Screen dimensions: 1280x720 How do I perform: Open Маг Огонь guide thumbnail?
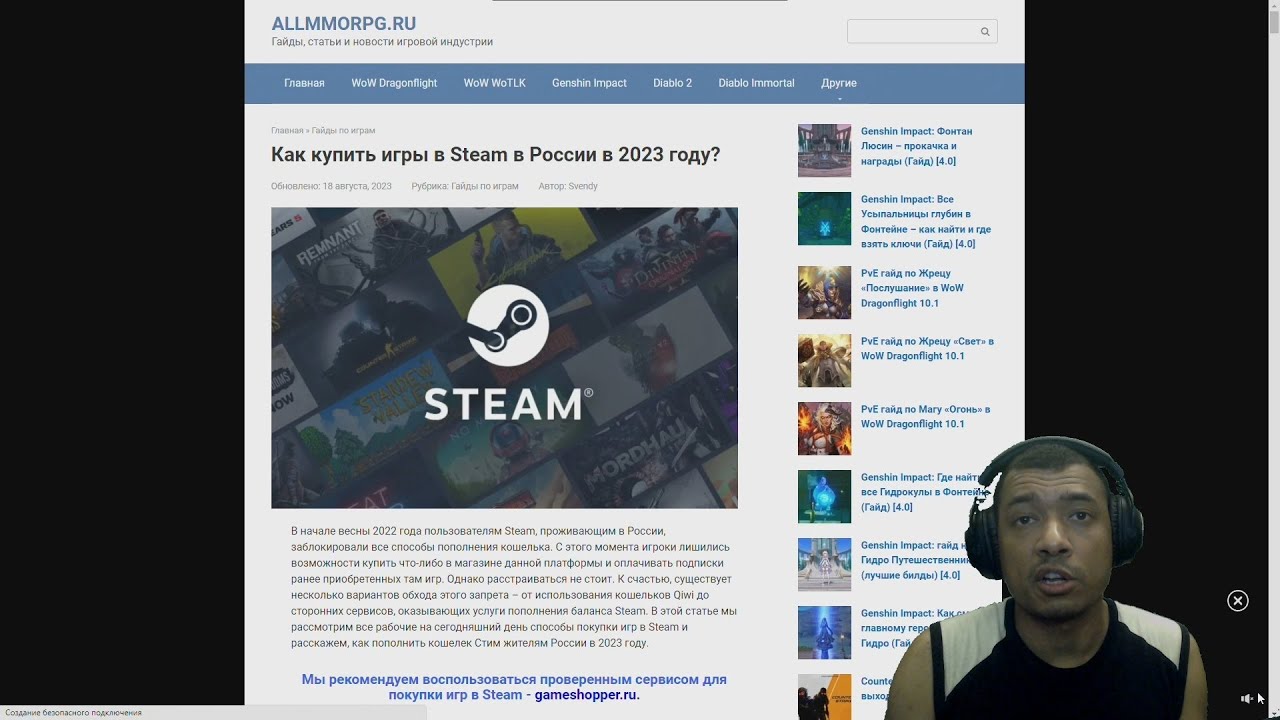coord(824,428)
